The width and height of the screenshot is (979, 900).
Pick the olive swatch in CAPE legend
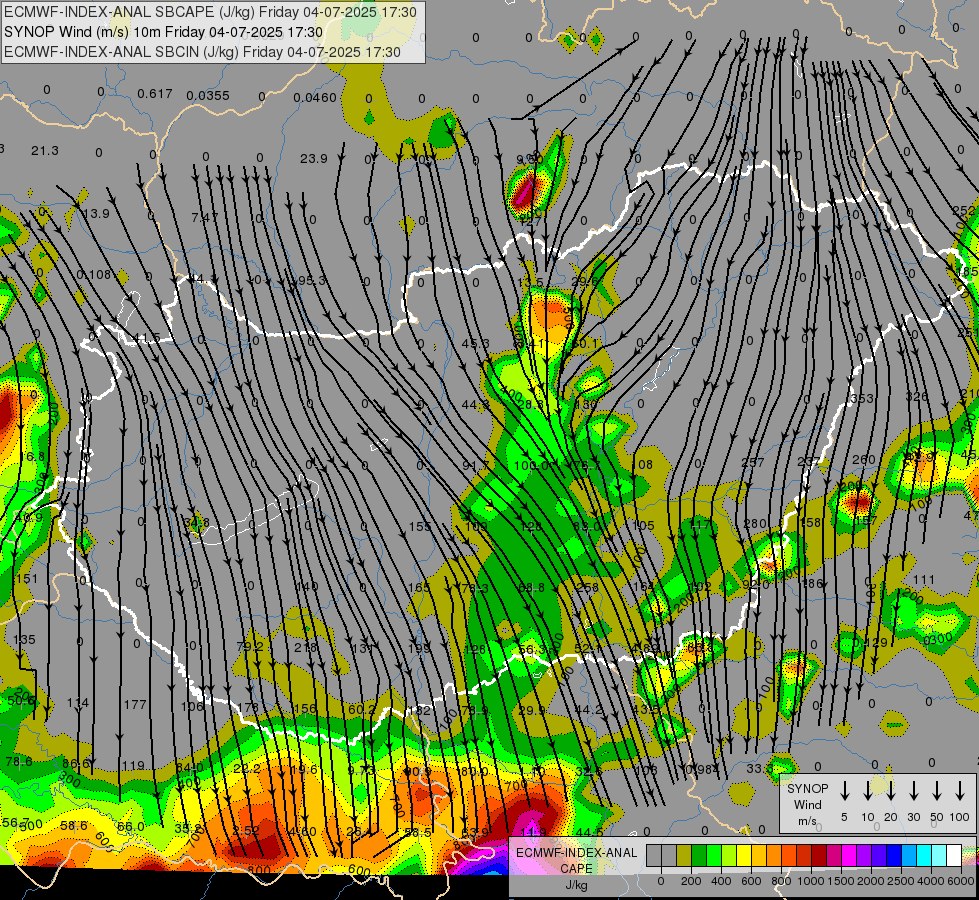684,855
